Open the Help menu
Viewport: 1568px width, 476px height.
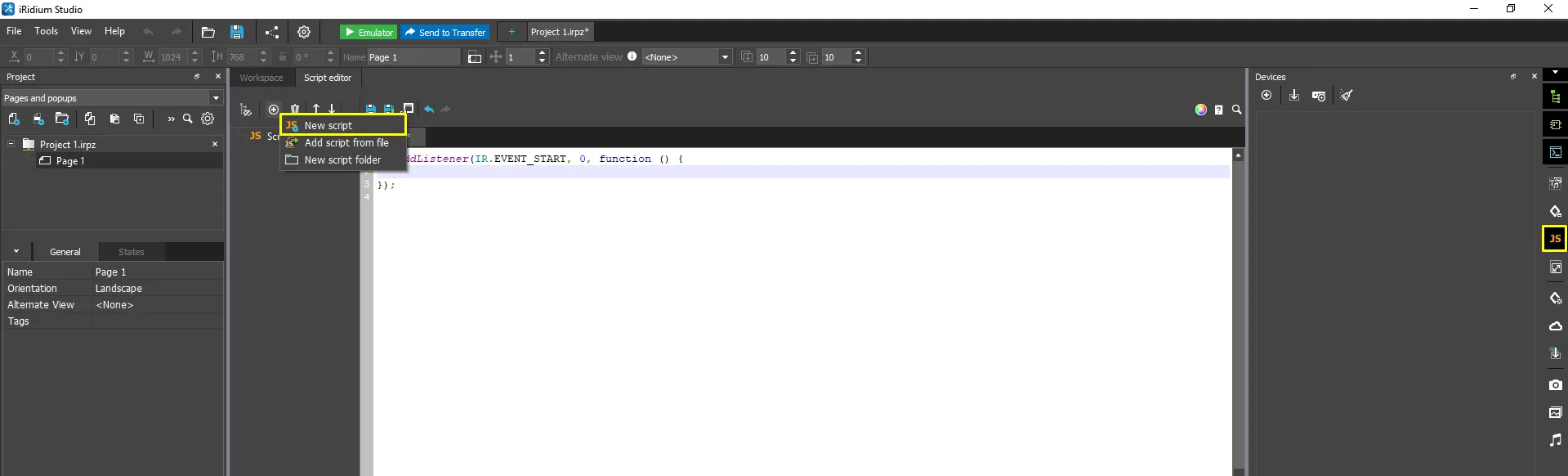(114, 31)
